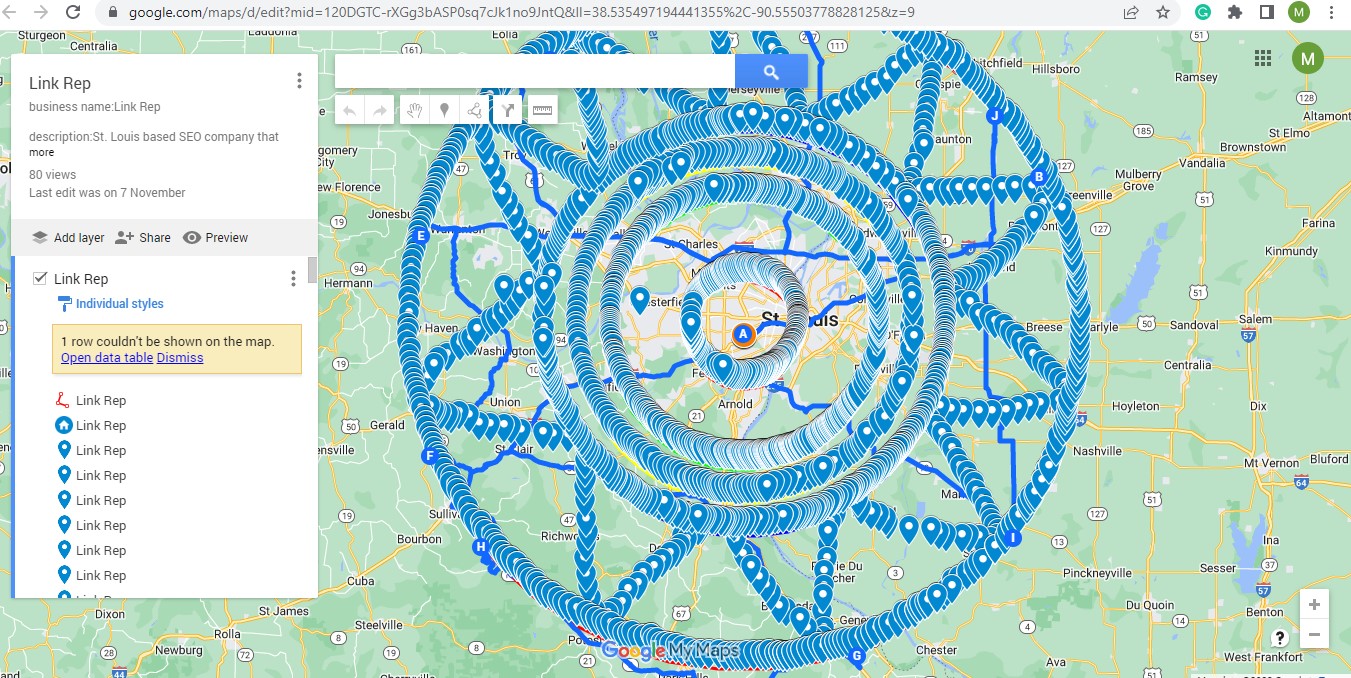Click the H waypoint marker on the map
Screen dimensions: 1351x678
pyautogui.click(x=481, y=547)
